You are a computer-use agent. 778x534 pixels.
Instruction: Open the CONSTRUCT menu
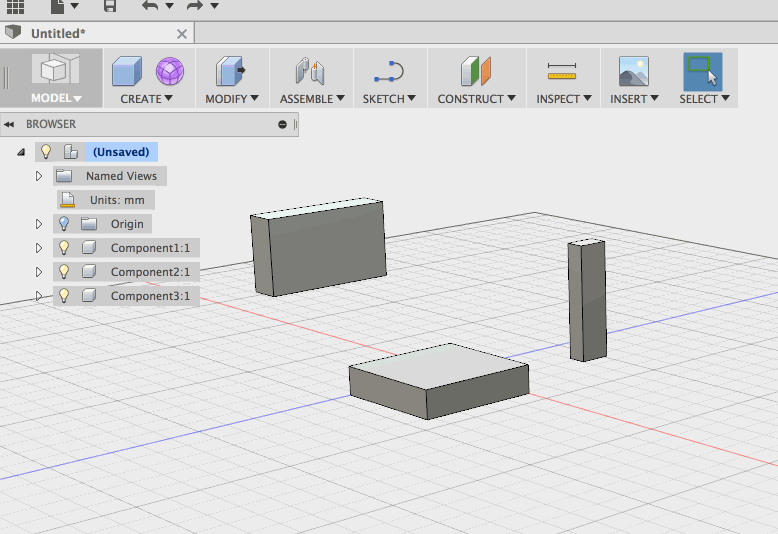coord(476,99)
